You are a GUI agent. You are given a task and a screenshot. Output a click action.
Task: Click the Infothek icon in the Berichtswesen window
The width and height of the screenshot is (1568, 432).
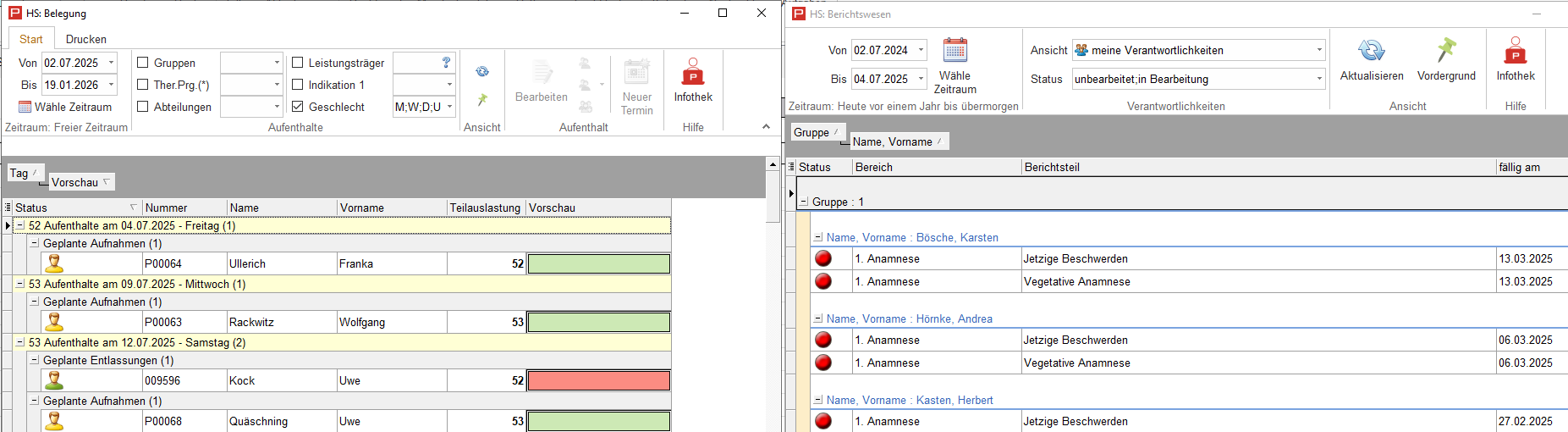pyautogui.click(x=1515, y=51)
